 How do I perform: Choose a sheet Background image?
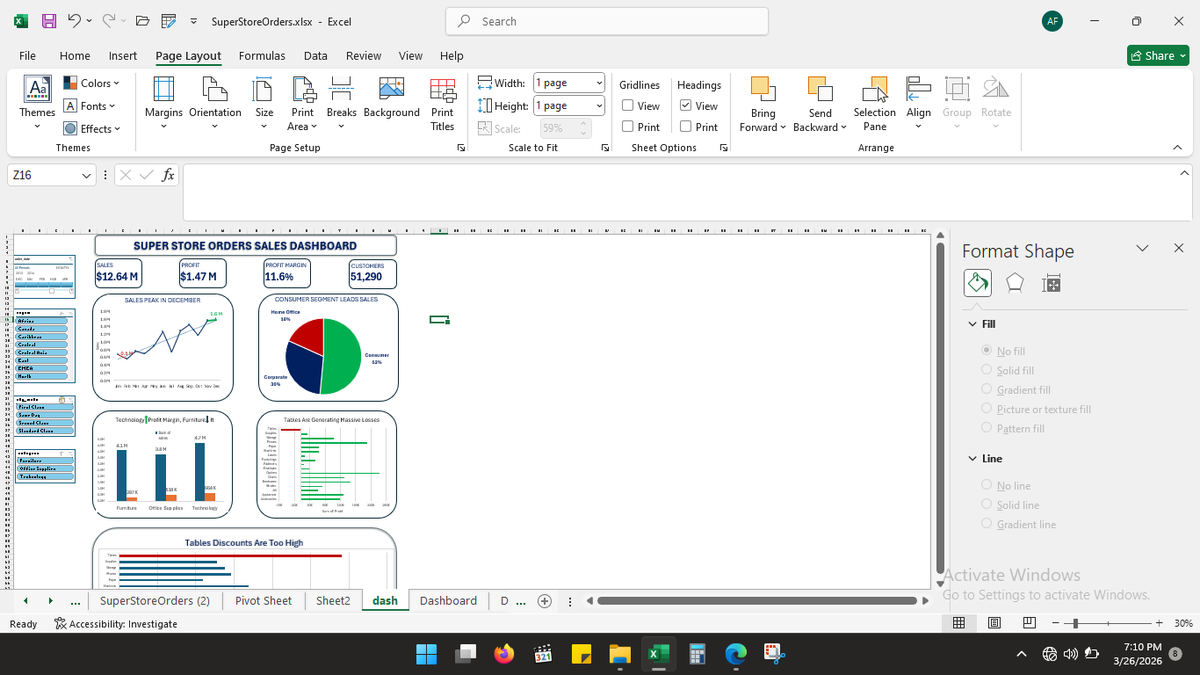pyautogui.click(x=391, y=100)
